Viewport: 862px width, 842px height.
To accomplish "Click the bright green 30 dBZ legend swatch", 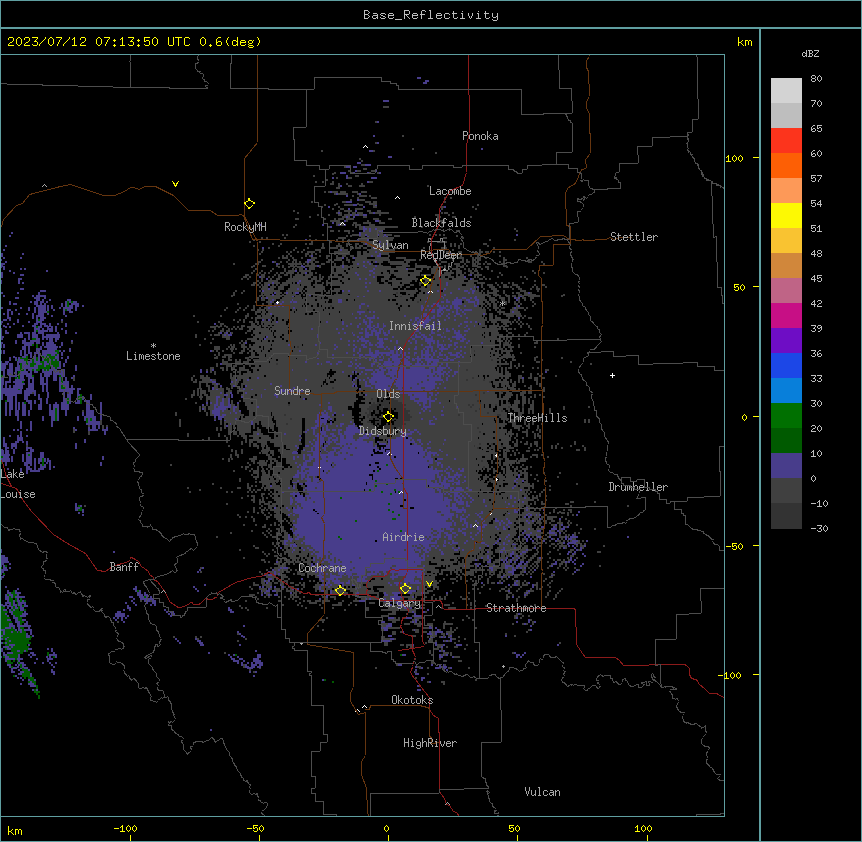I will tap(786, 416).
